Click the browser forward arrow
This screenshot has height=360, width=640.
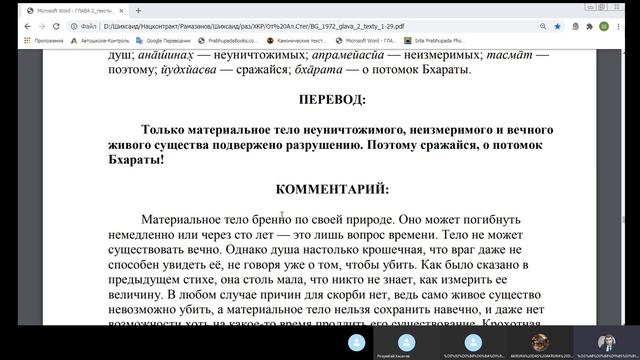tap(42, 27)
